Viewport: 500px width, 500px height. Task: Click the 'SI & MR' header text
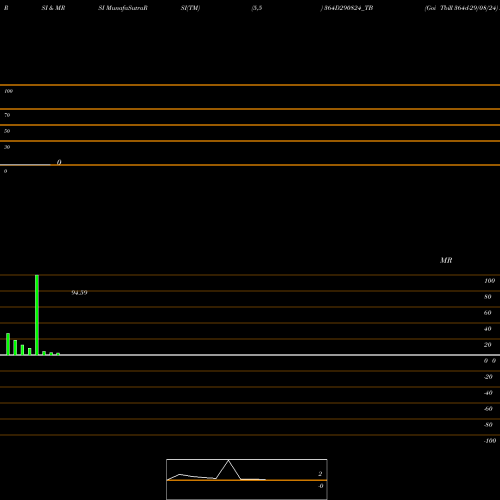click(53, 8)
